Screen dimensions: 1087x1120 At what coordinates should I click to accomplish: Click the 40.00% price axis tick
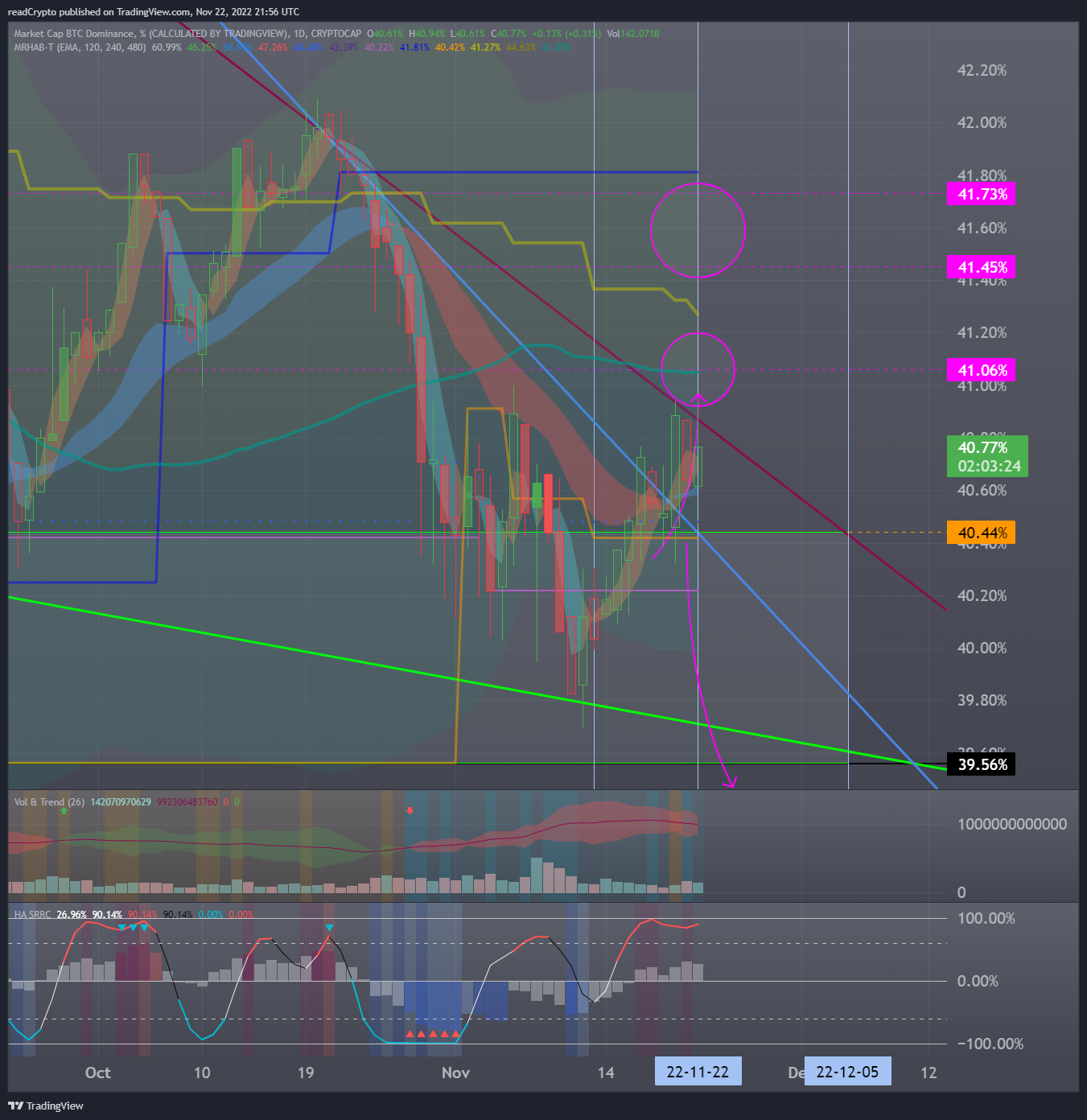(982, 648)
